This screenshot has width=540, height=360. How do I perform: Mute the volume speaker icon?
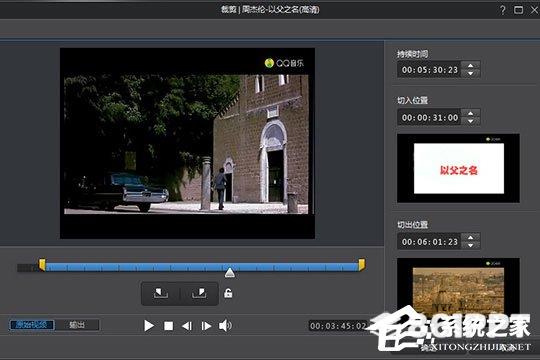[226, 326]
